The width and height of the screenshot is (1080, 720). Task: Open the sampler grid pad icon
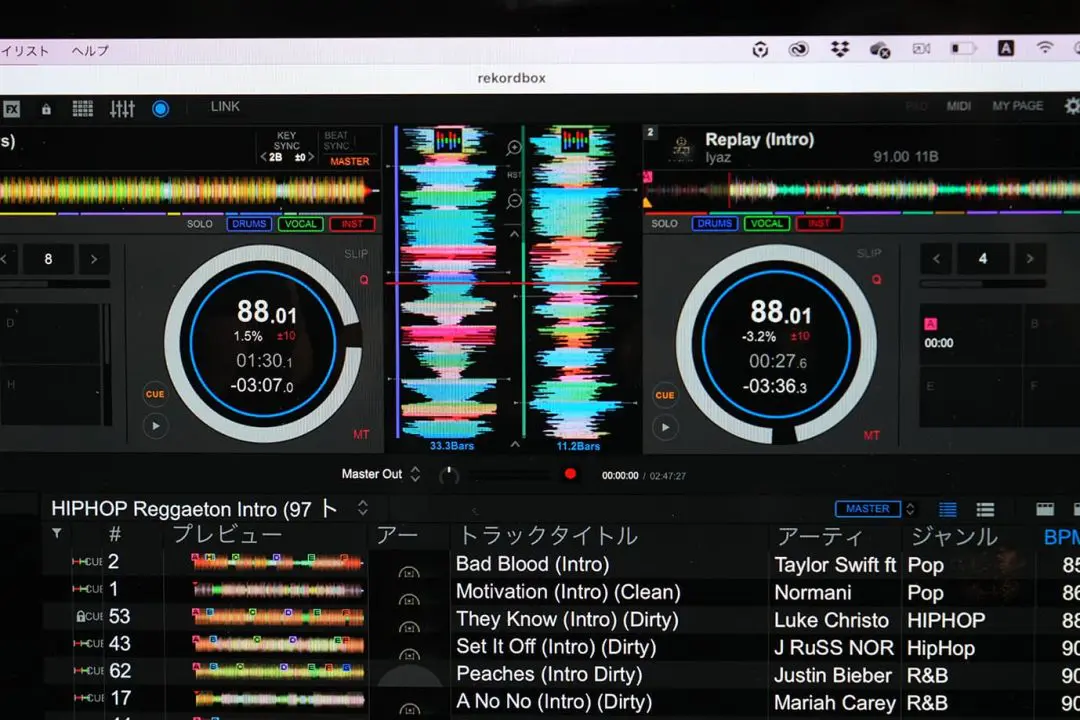83,108
